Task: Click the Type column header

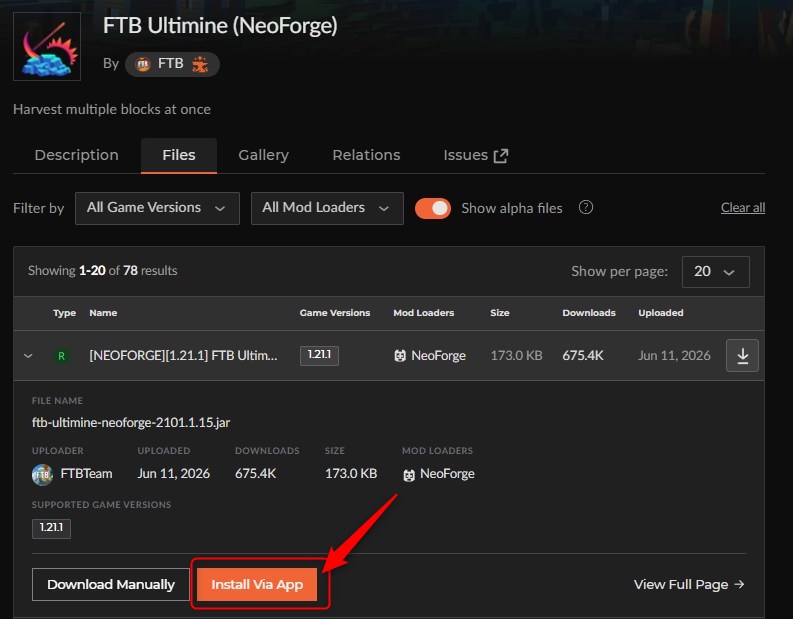Action: click(64, 313)
